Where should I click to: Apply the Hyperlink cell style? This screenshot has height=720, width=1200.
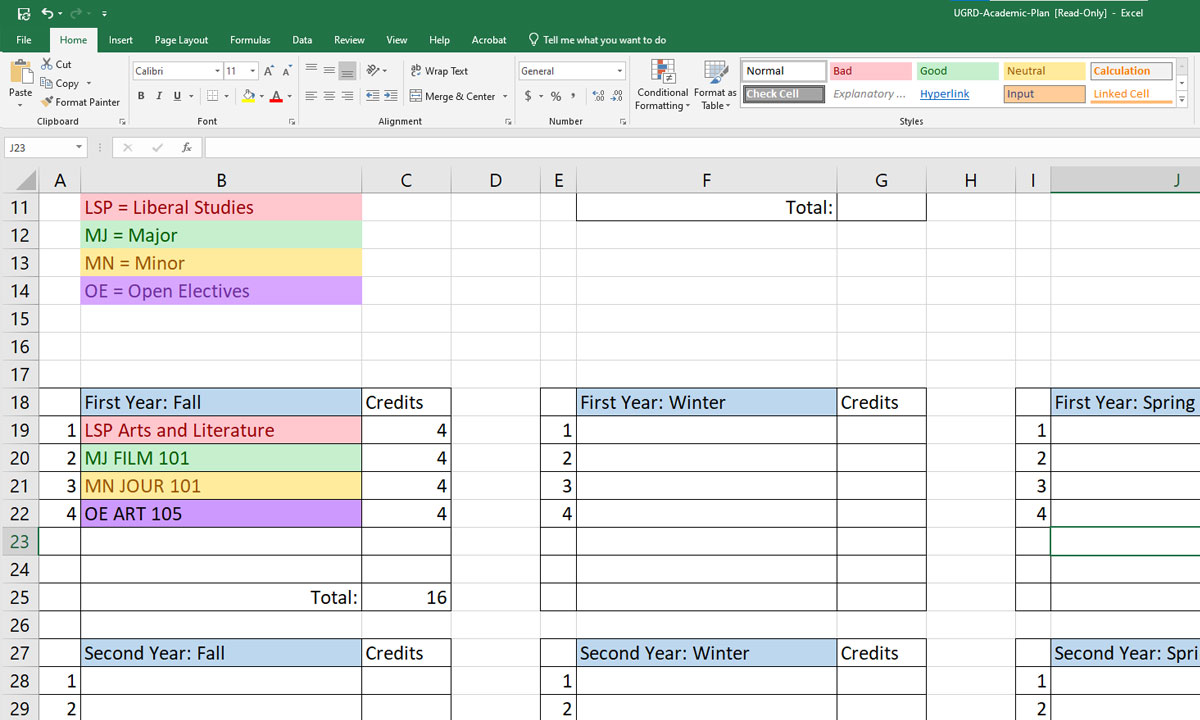[944, 93]
